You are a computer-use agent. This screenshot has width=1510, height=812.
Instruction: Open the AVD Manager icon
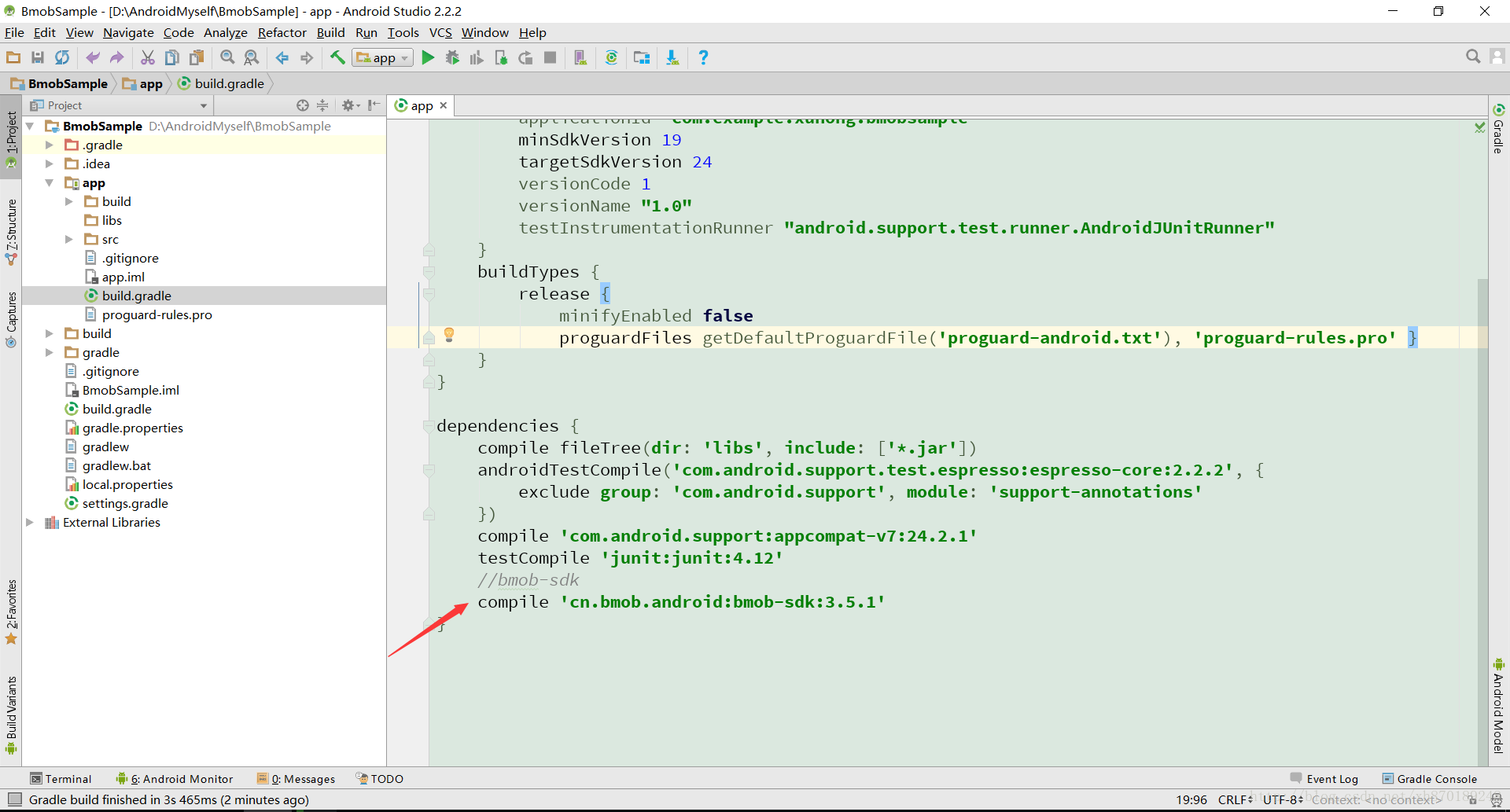tap(580, 57)
